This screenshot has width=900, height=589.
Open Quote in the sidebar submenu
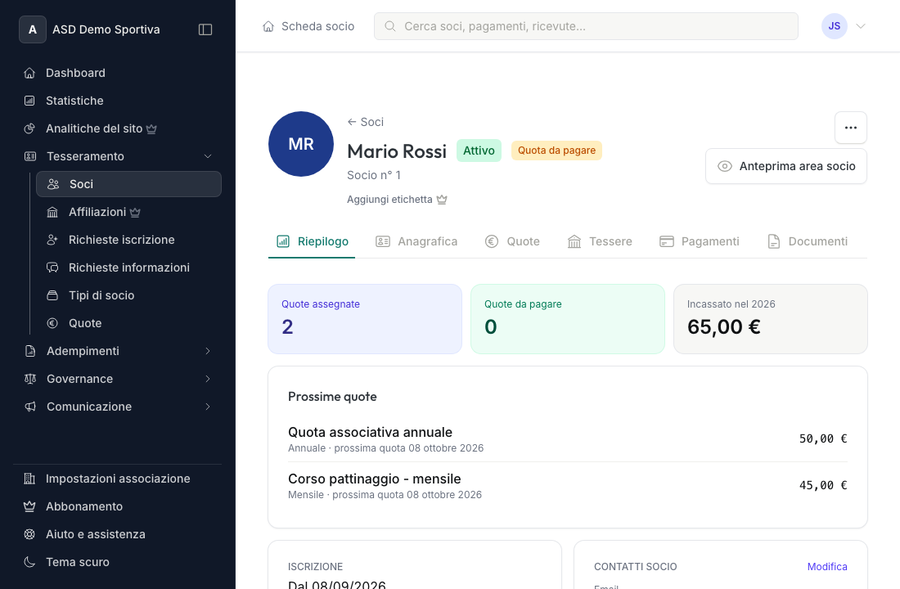129,323
